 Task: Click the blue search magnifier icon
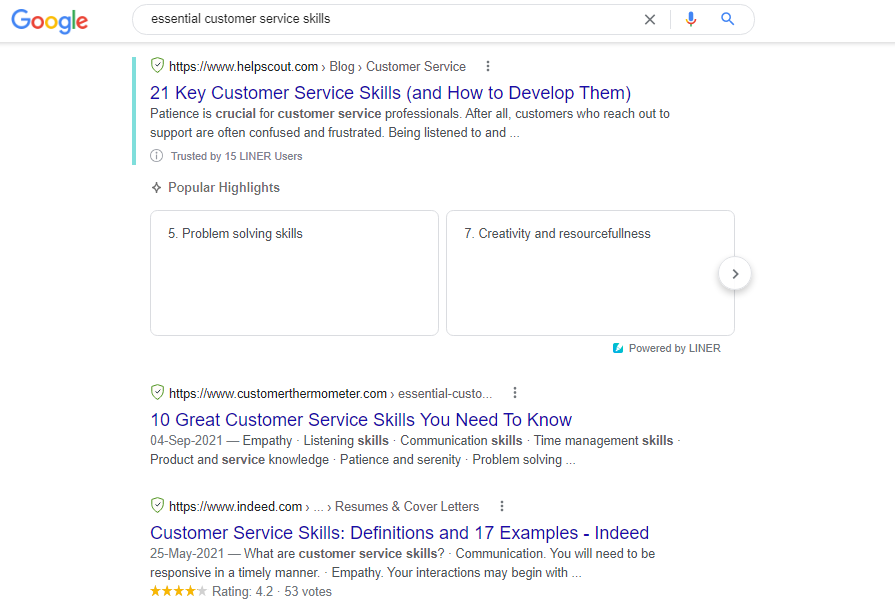(728, 19)
